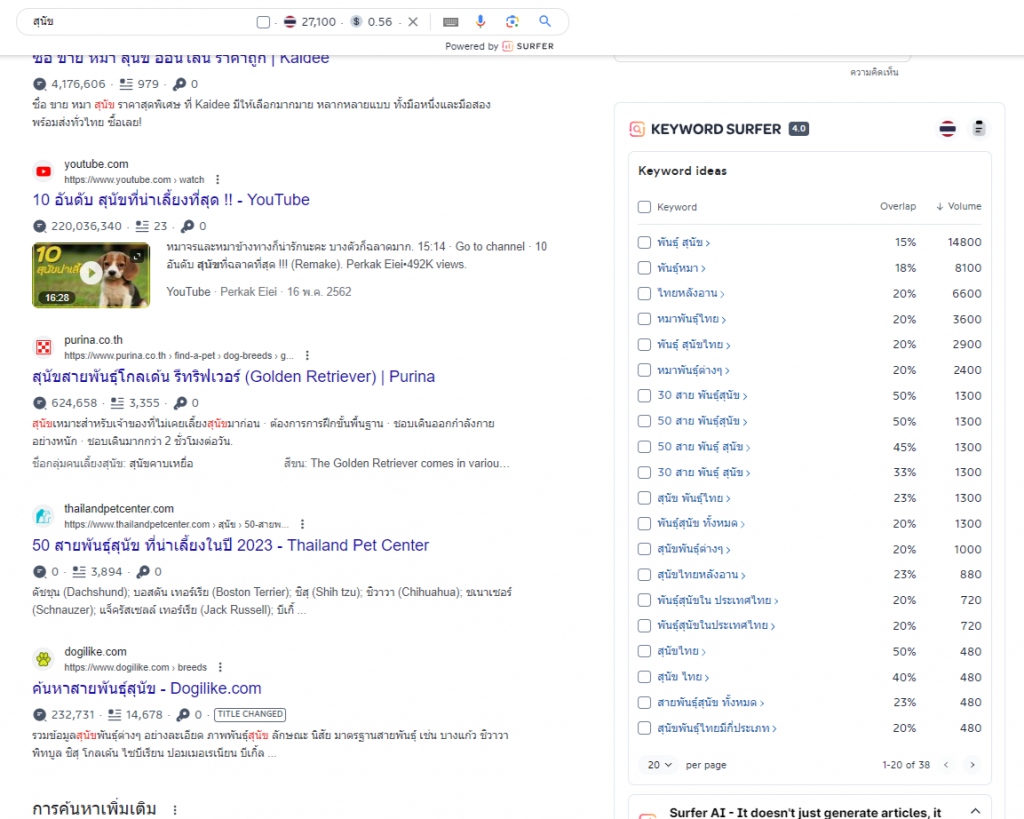
Task: Go to previous page of keyword ideas
Action: 946,765
